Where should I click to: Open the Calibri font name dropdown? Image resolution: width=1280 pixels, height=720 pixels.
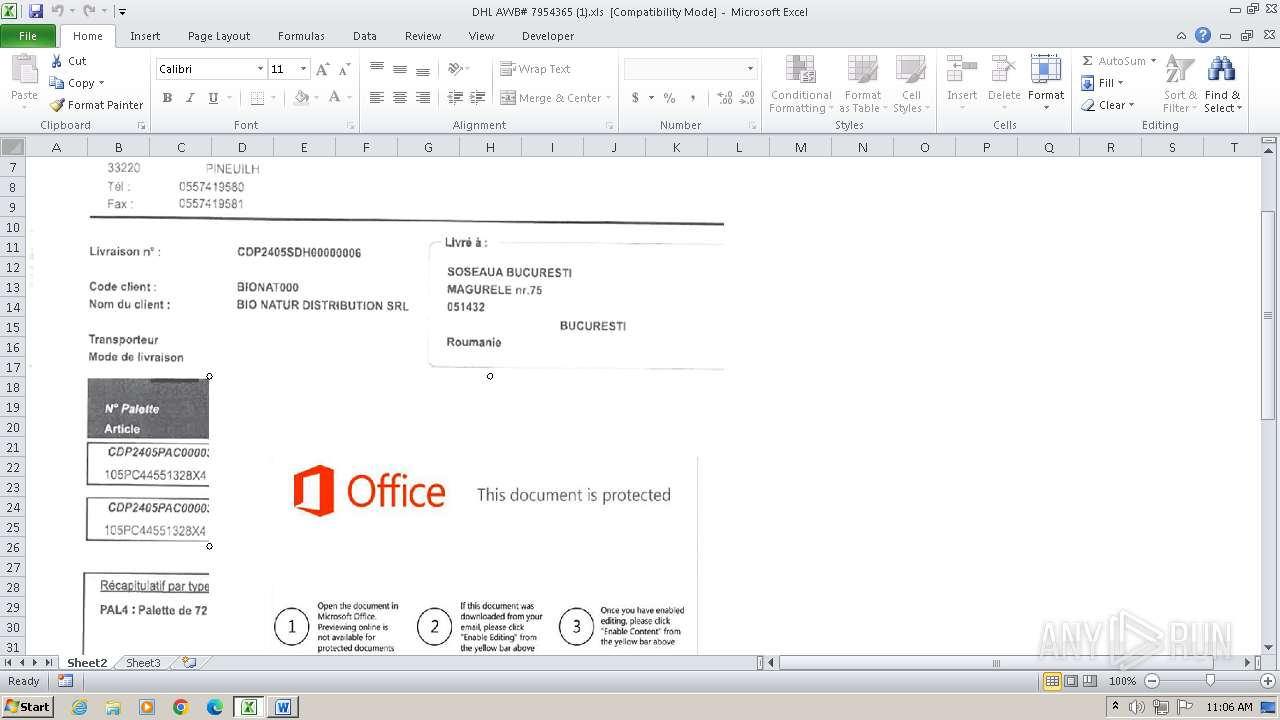click(260, 69)
